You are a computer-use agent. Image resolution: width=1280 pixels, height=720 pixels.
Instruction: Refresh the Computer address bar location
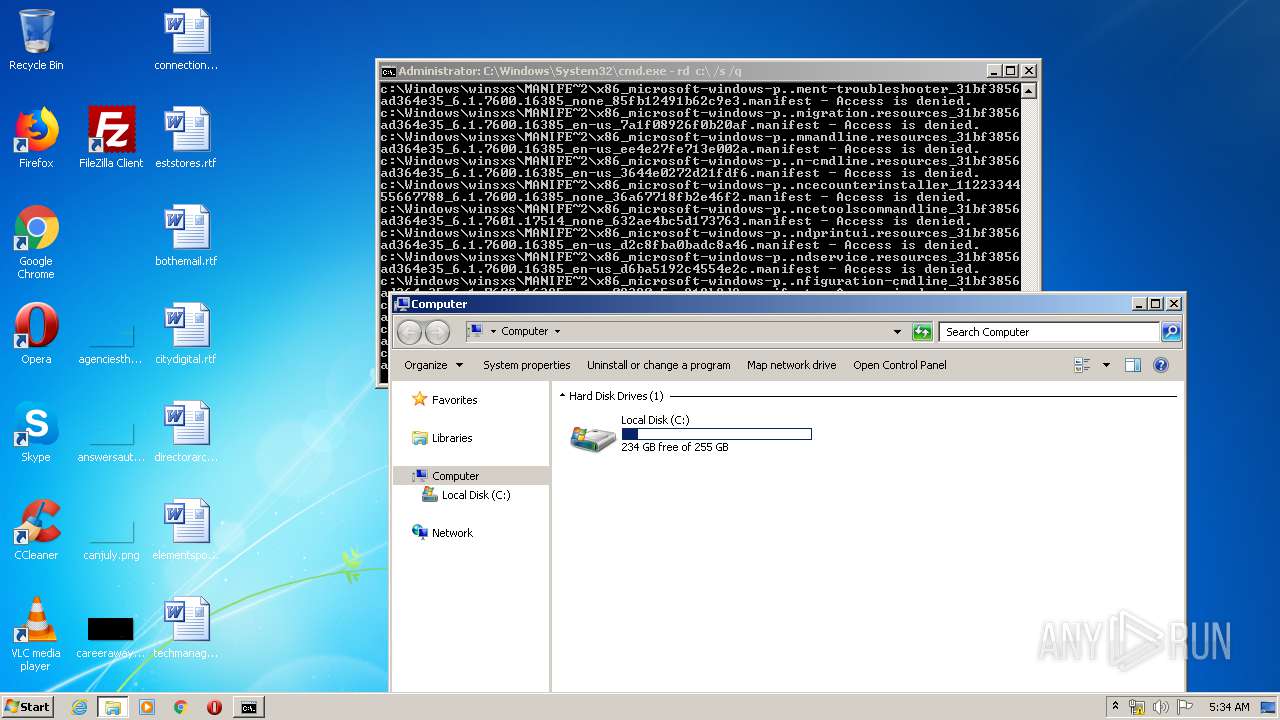tap(922, 332)
